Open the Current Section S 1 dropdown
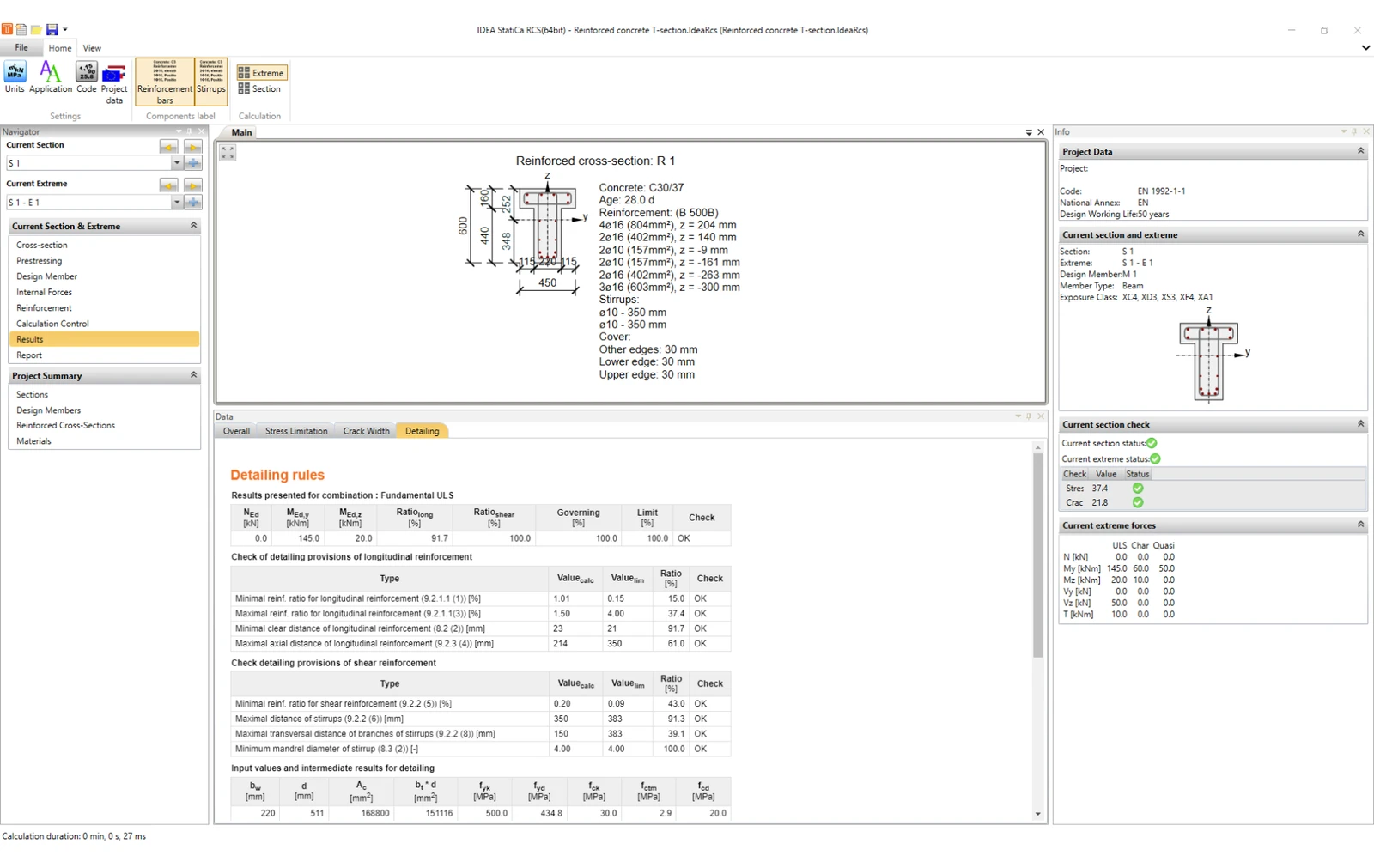 [177, 163]
